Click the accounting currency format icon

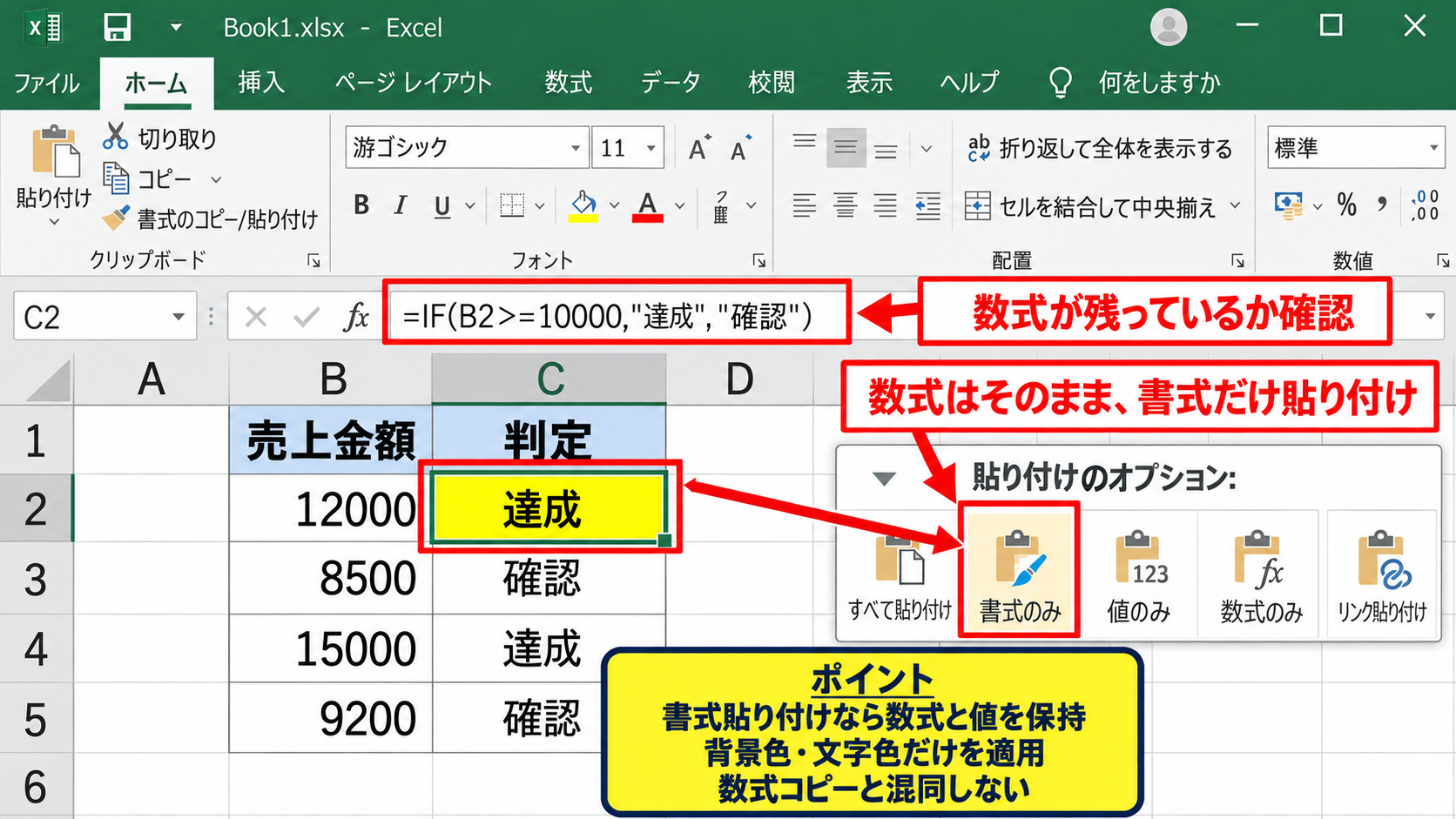1289,206
